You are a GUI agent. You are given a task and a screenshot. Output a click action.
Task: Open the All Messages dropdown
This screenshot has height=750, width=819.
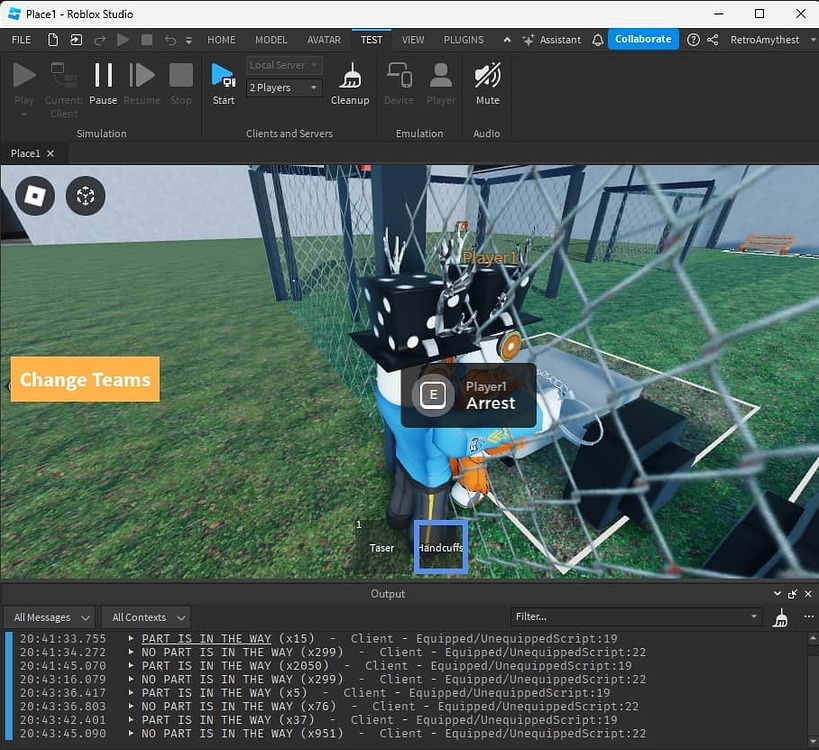pyautogui.click(x=49, y=617)
